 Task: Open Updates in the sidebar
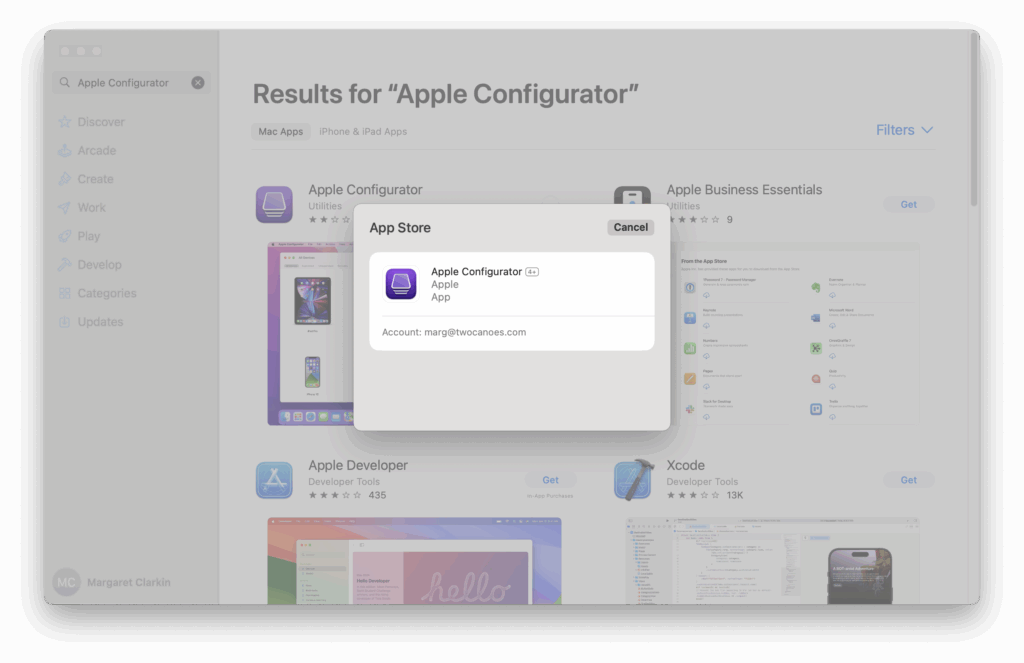point(100,321)
